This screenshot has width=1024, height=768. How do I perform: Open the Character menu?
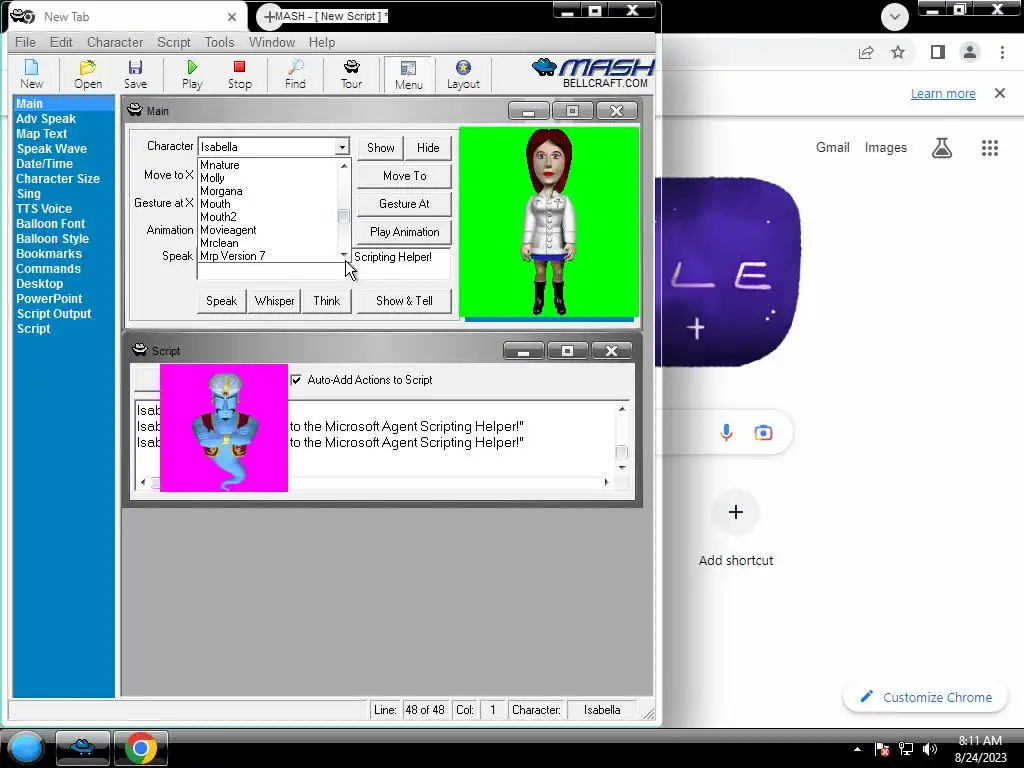coord(115,42)
